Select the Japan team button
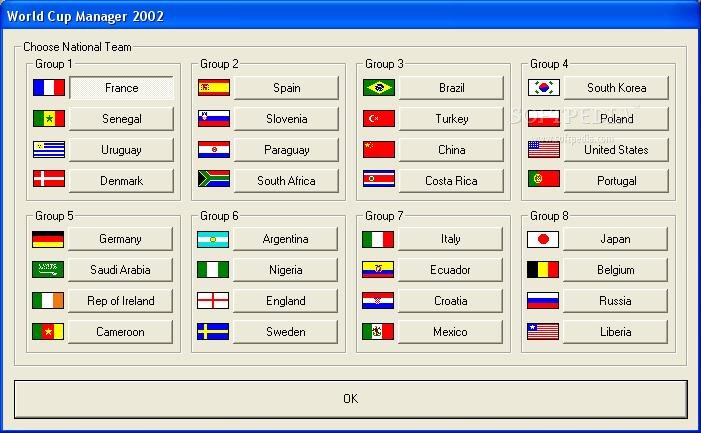Image resolution: width=701 pixels, height=433 pixels. tap(616, 239)
